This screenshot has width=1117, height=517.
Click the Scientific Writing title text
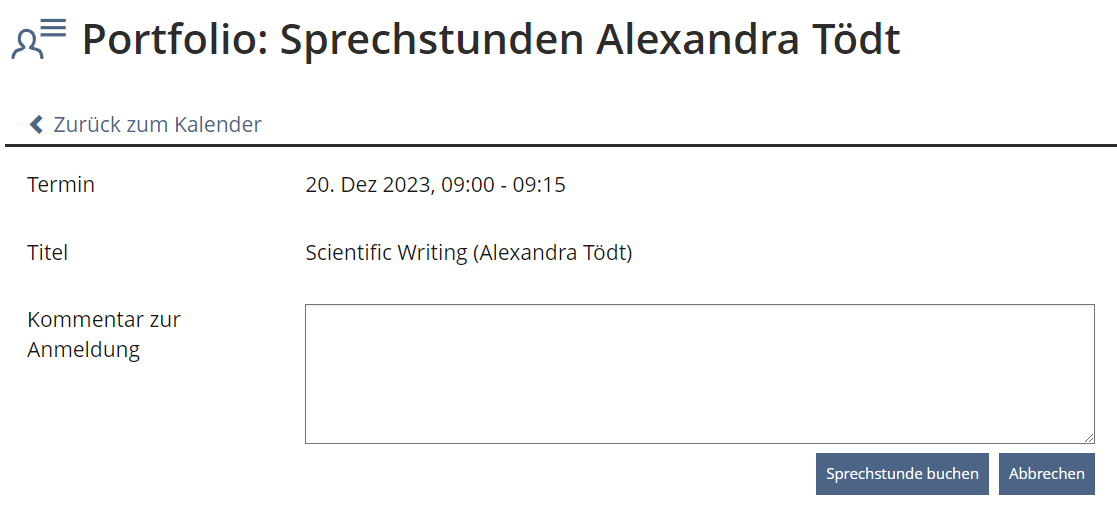point(386,252)
